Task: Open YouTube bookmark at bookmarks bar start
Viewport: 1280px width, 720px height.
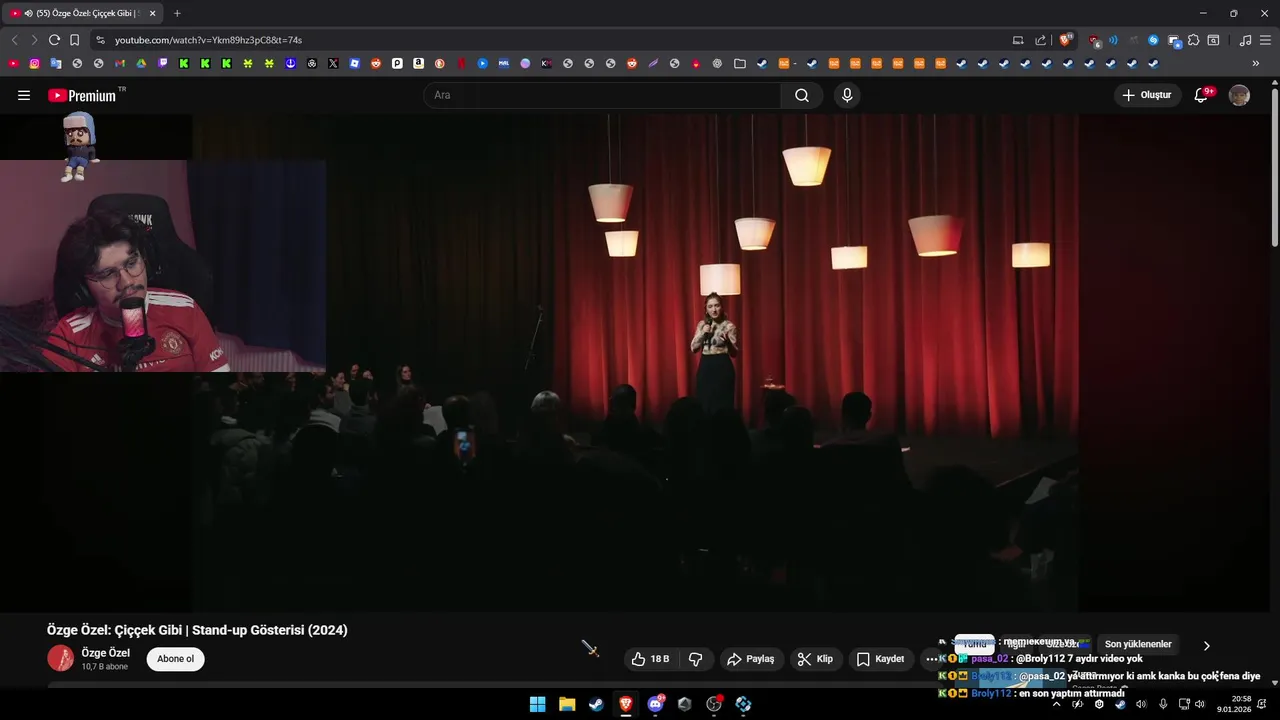Action: [13, 63]
